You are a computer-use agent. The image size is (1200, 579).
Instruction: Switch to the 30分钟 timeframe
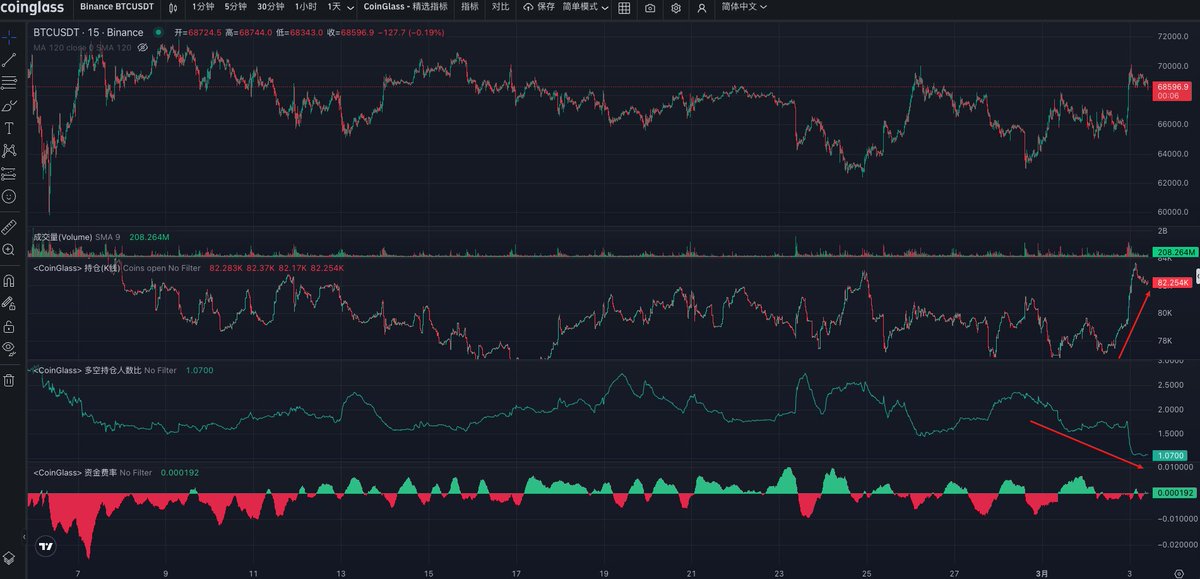tap(270, 7)
